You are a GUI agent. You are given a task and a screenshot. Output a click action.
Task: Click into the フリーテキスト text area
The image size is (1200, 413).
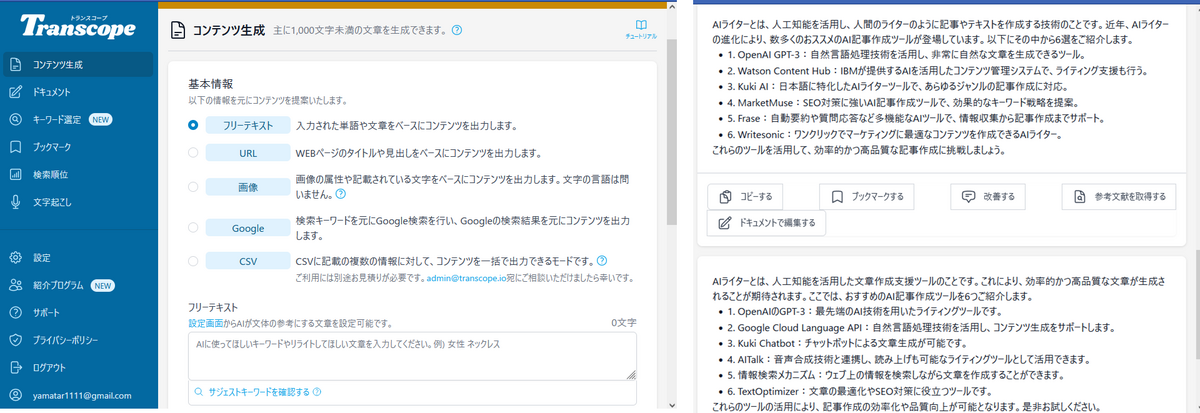412,357
